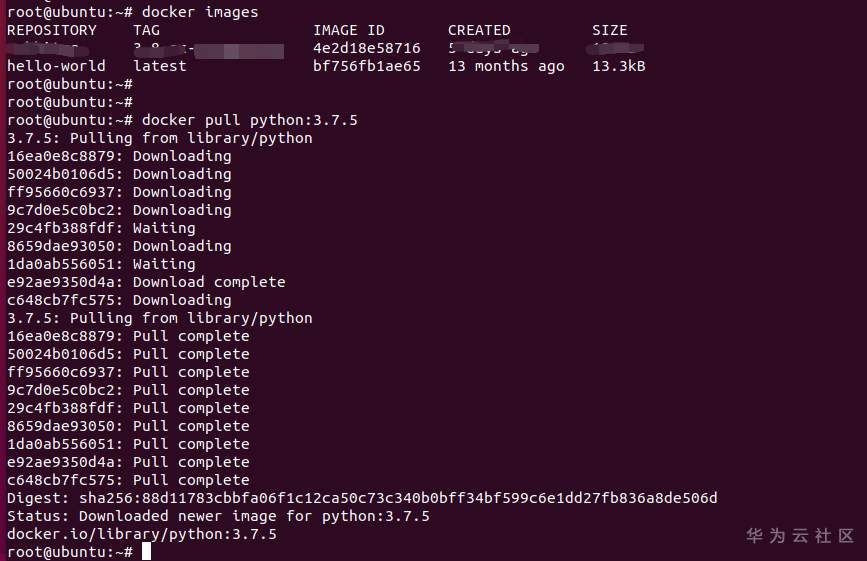Screen dimensions: 867x561
Task: Click the CREATED column header
Action: coord(479,30)
